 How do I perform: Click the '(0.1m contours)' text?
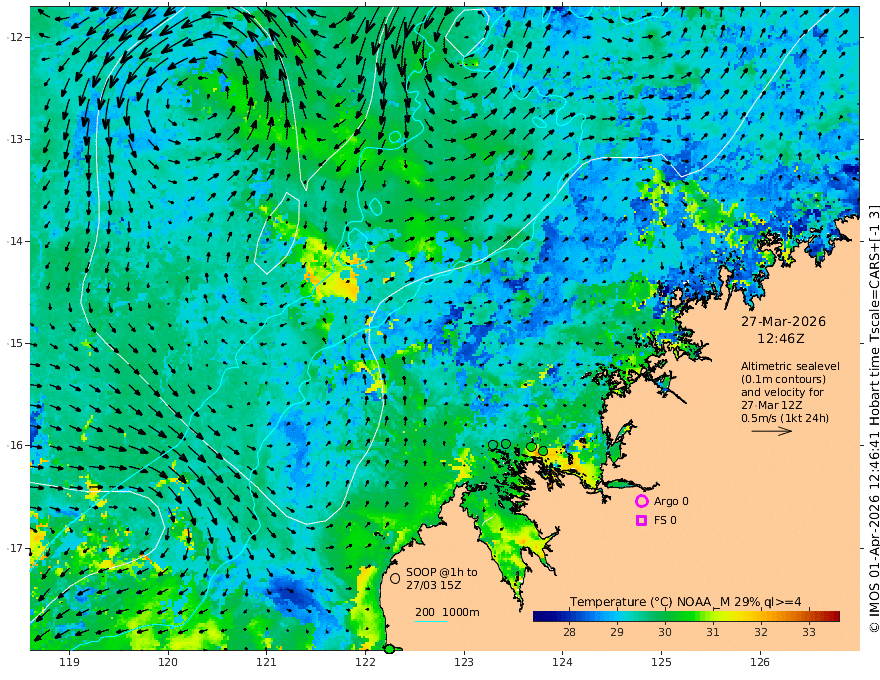(783, 379)
